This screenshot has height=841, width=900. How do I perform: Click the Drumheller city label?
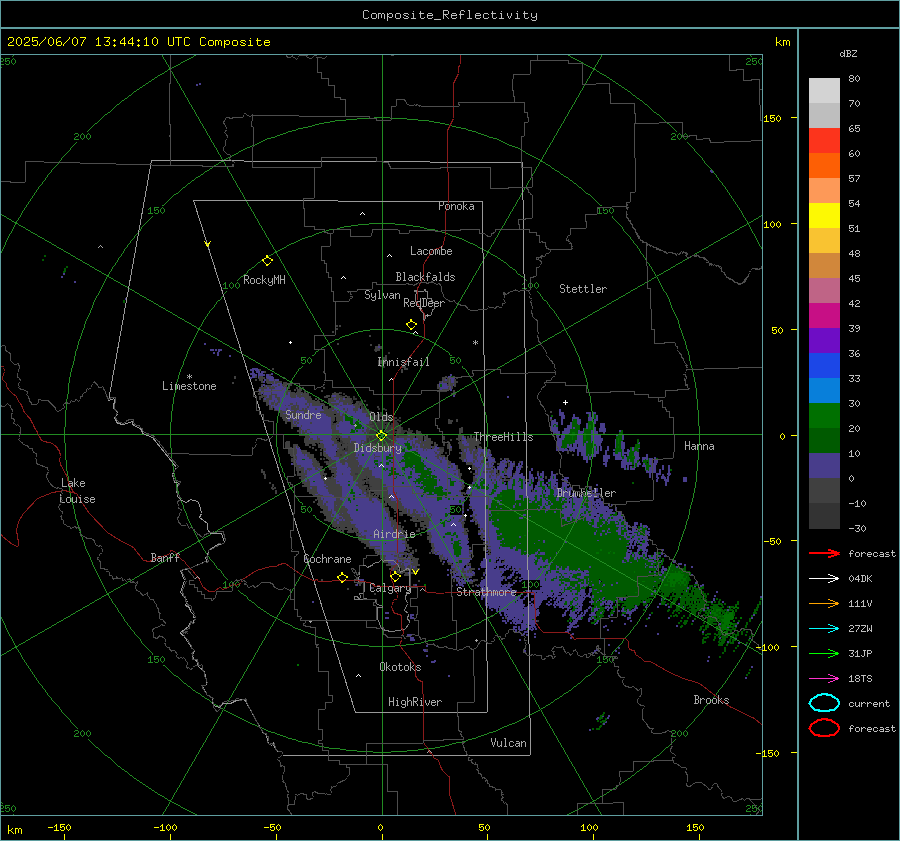tap(586, 493)
